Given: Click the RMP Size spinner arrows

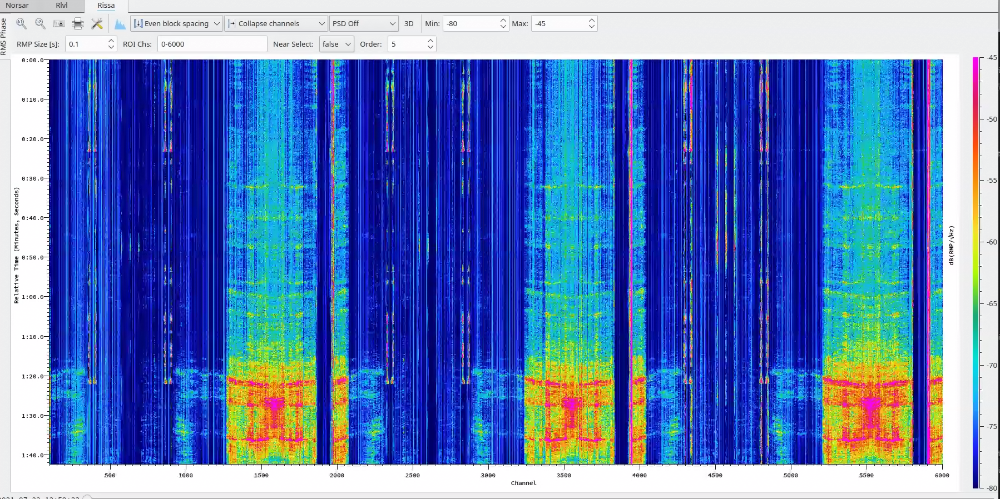Looking at the screenshot, I should [110, 44].
